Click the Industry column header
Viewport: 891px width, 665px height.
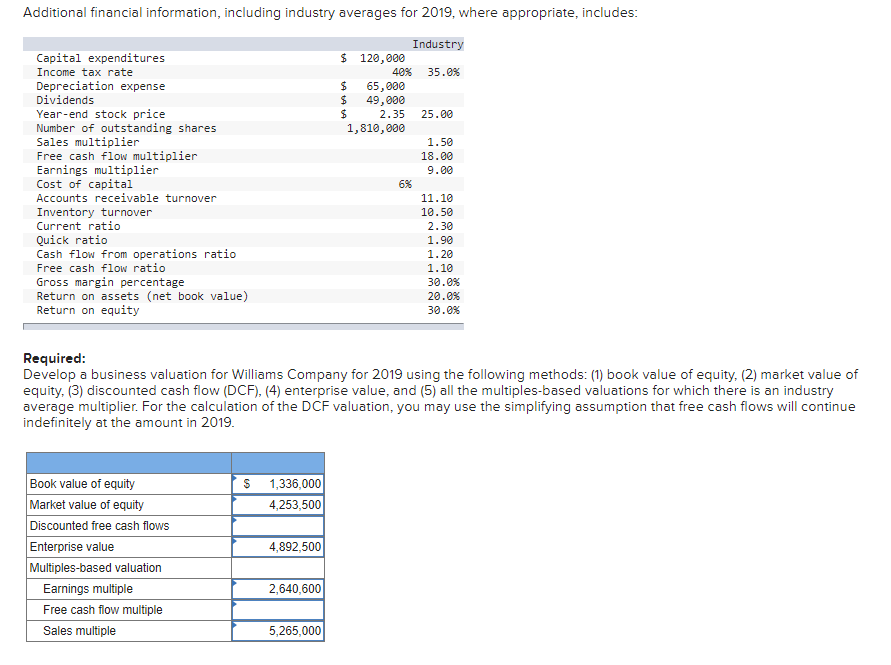tap(437, 43)
